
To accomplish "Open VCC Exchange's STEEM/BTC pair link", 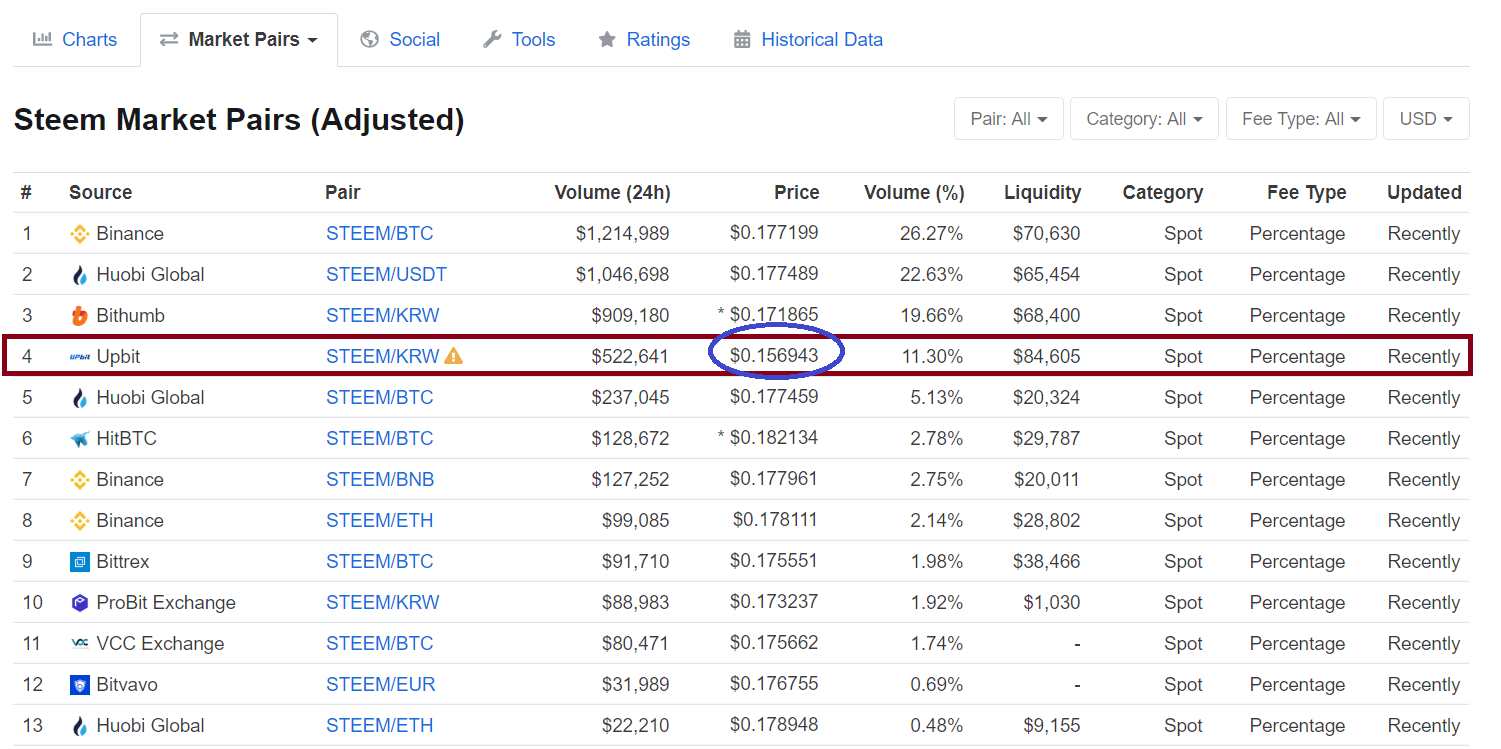I will [380, 644].
